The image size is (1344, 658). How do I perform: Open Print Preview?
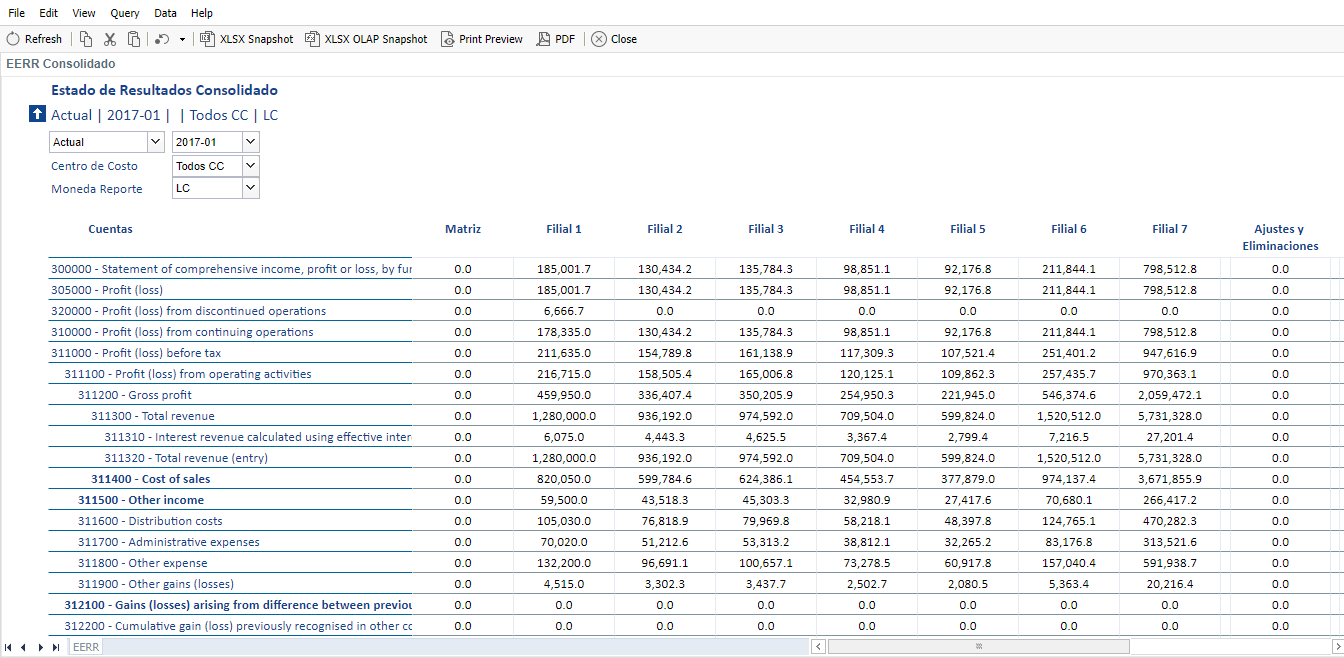coord(481,39)
